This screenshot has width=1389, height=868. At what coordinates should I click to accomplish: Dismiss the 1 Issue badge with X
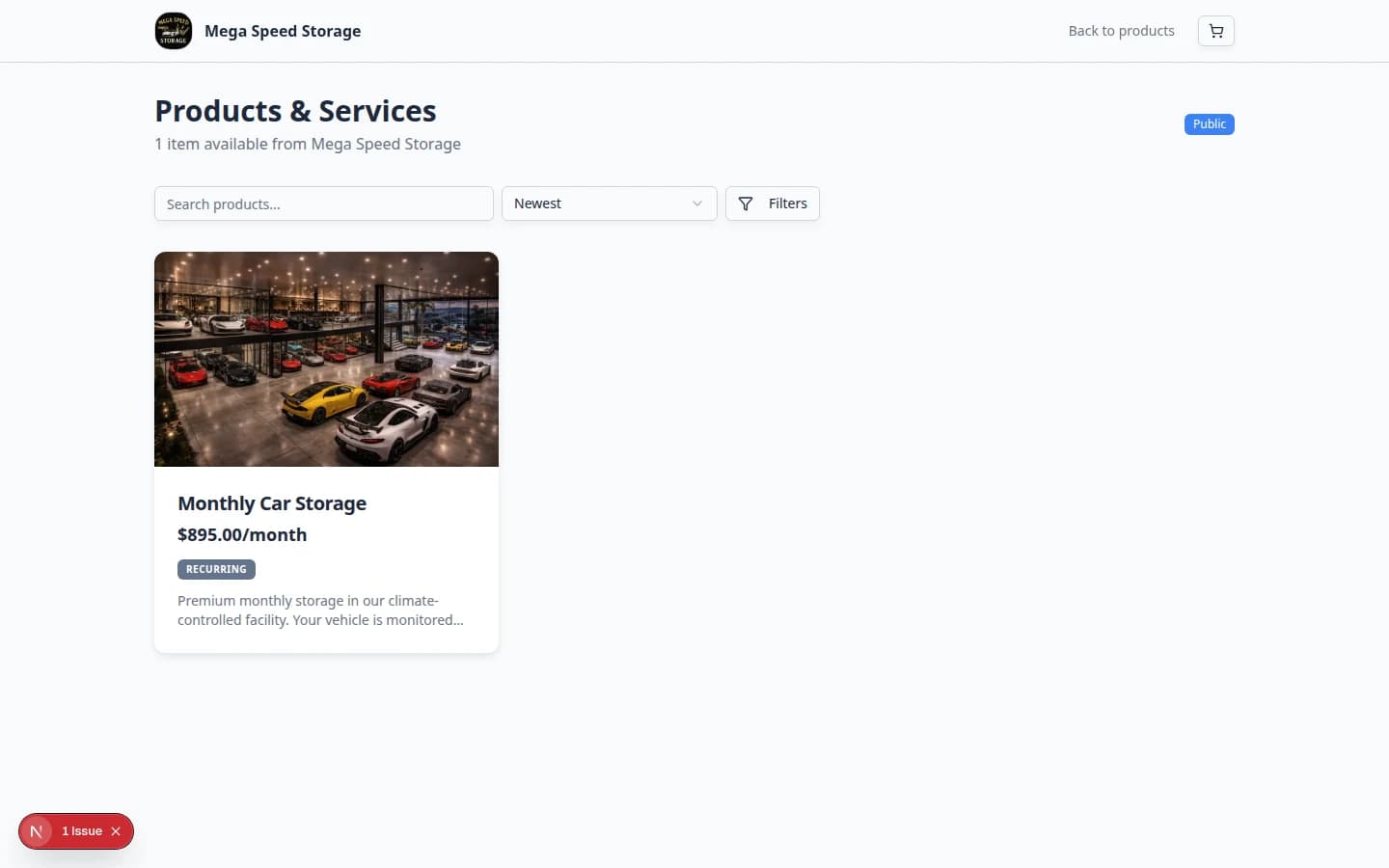[x=116, y=831]
